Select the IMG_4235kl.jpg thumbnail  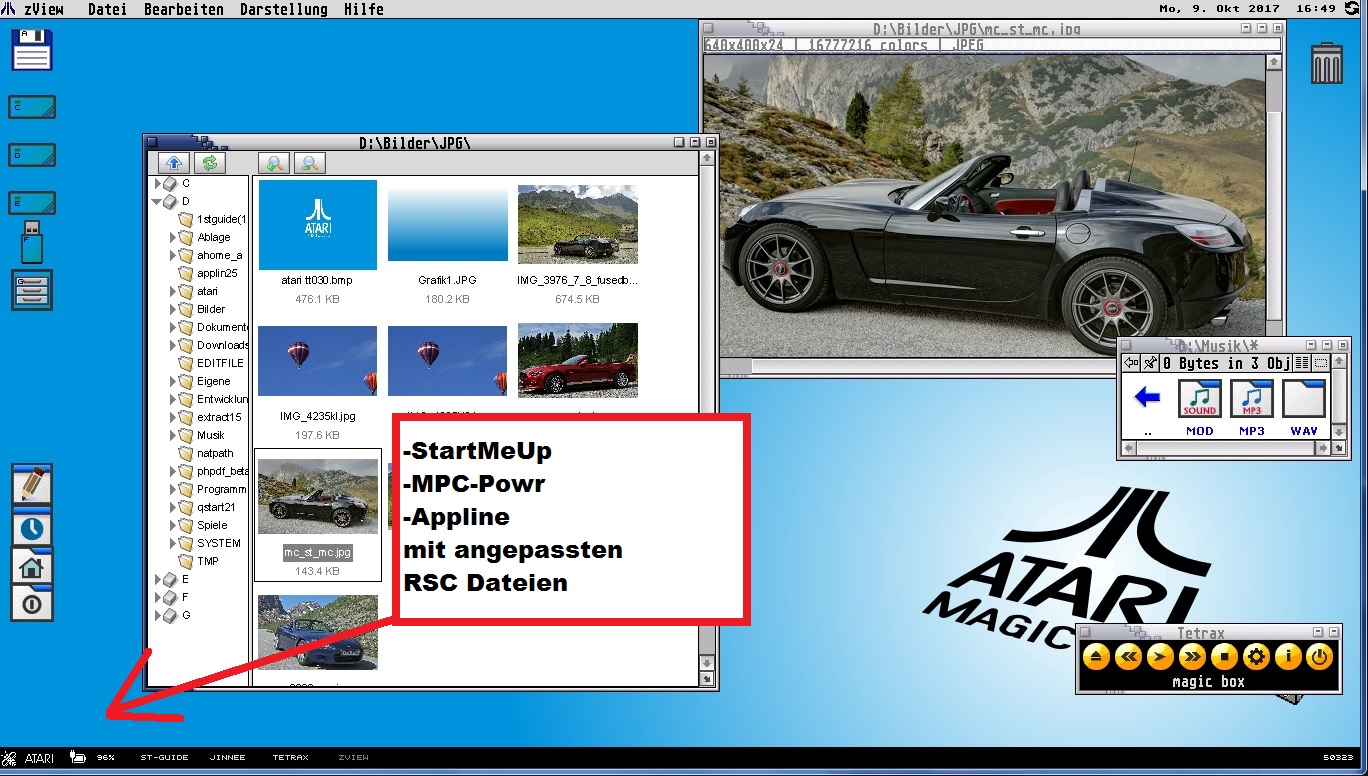pyautogui.click(x=317, y=361)
